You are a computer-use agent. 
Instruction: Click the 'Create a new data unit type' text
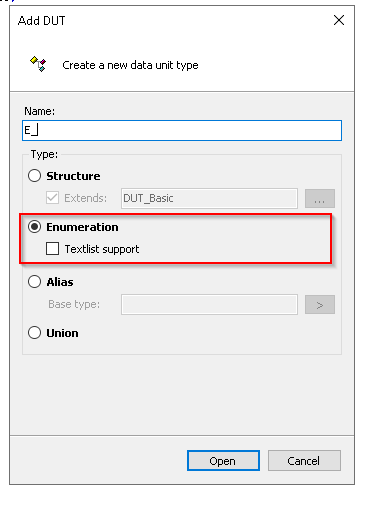click(130, 65)
